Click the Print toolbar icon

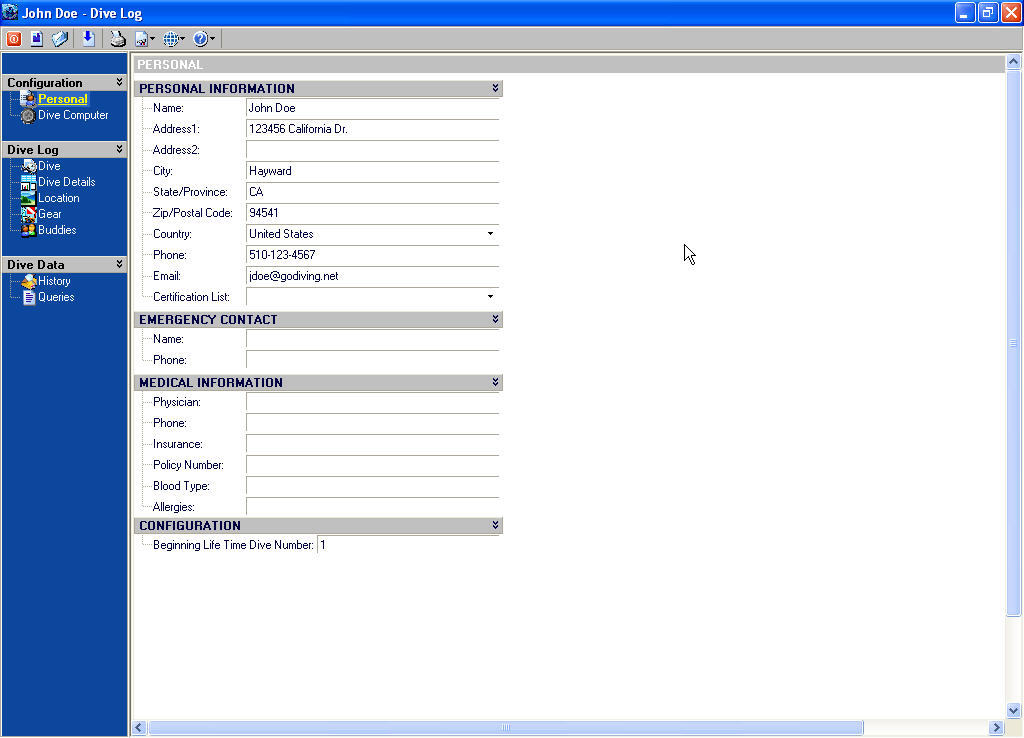tap(119, 38)
